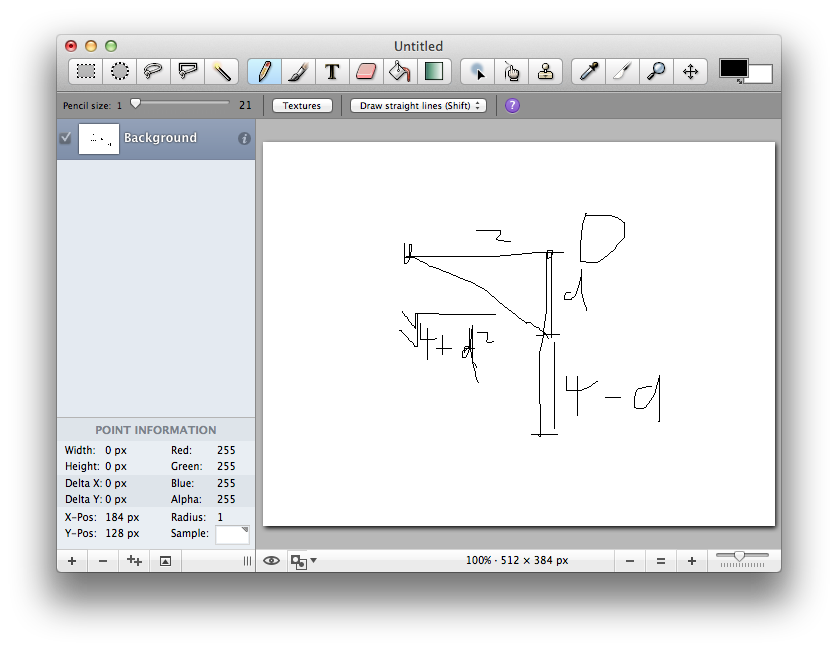
Task: Pick the Eraser tool
Action: tap(366, 71)
